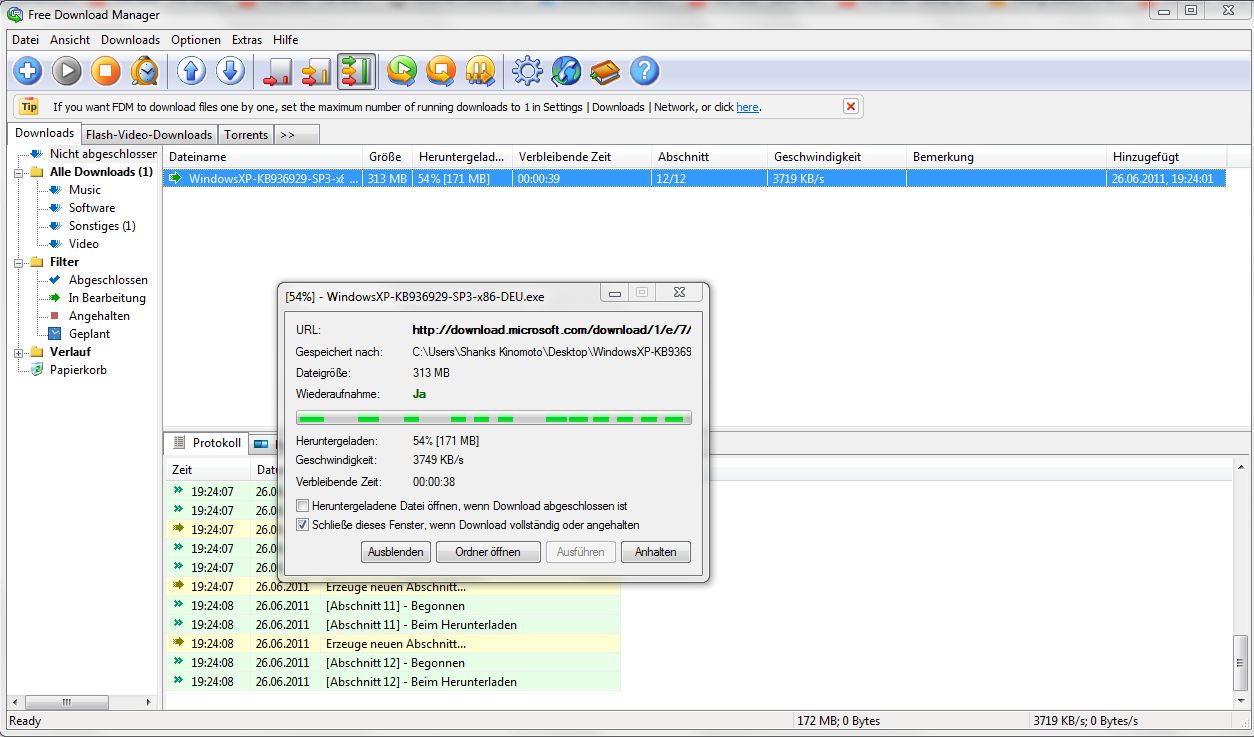Add a new download with the plus icon

28,71
